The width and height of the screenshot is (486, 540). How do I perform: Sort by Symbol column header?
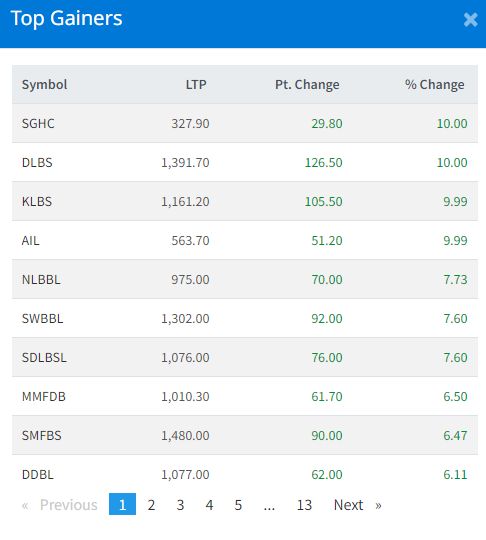coord(44,84)
